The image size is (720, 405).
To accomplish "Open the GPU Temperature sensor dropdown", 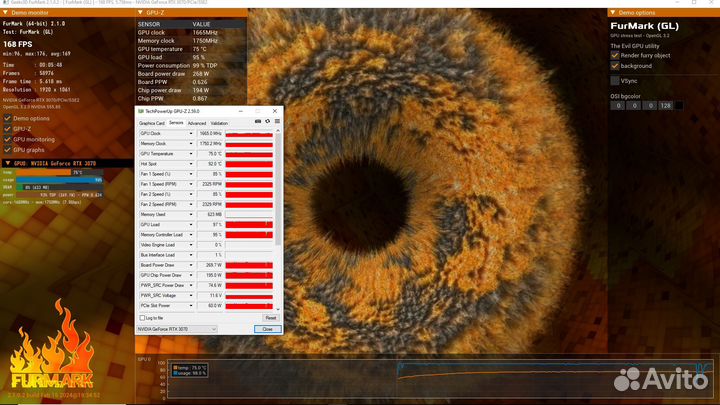I will tap(191, 154).
